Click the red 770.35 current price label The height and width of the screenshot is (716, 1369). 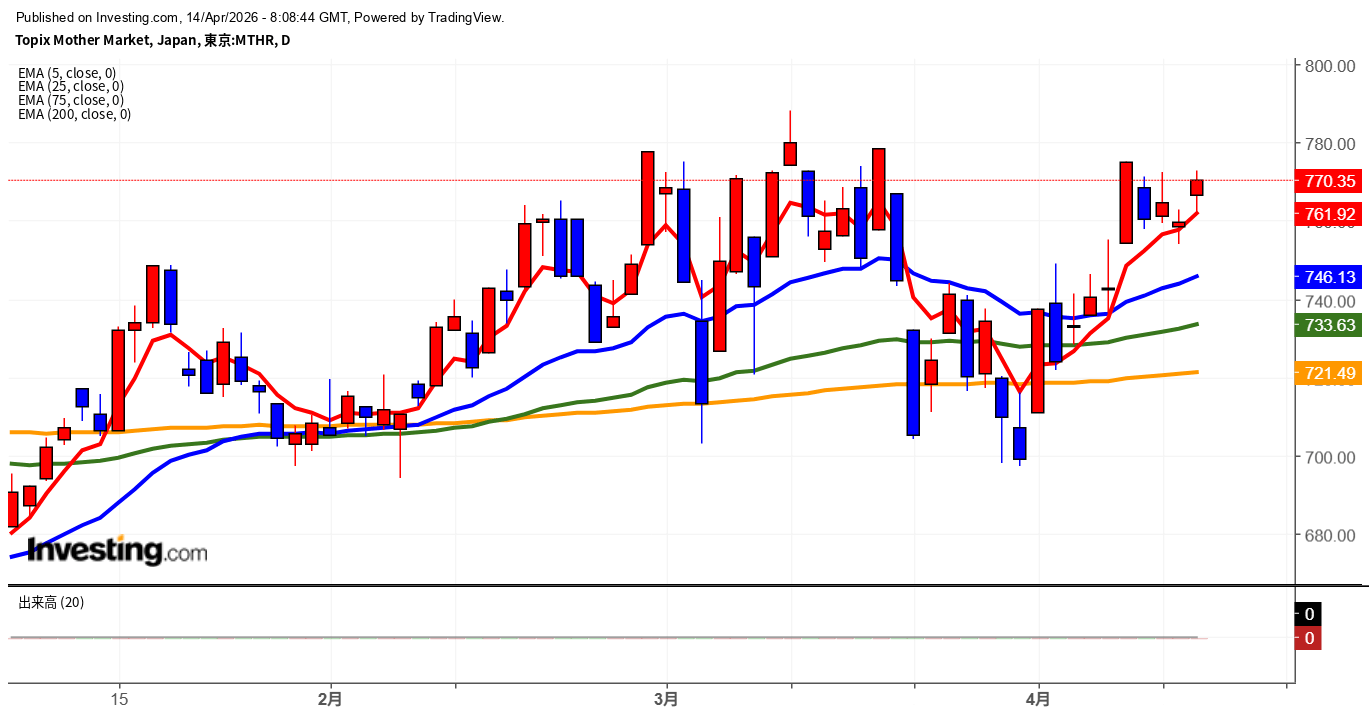[1330, 181]
